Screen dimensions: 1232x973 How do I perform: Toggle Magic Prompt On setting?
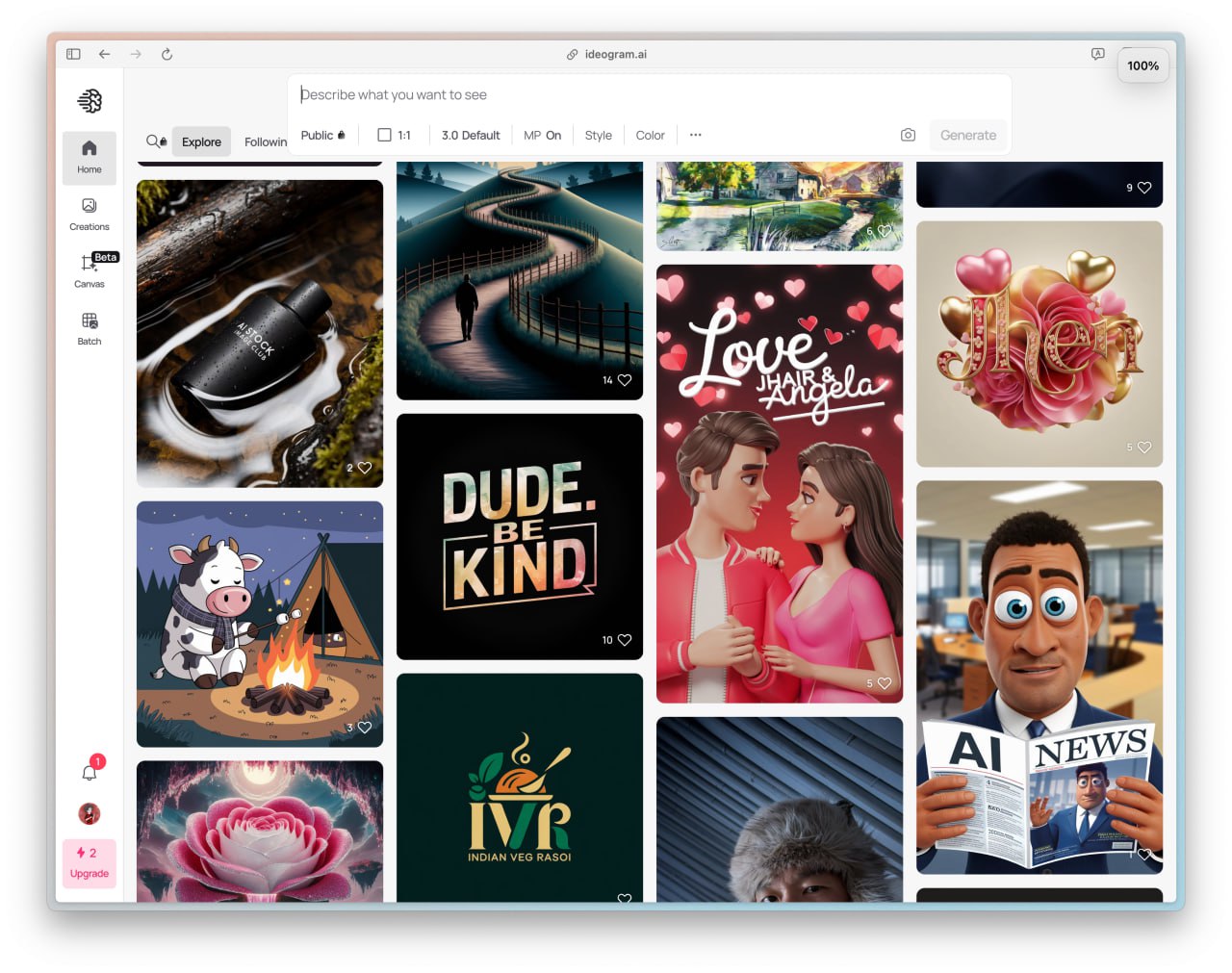point(542,136)
